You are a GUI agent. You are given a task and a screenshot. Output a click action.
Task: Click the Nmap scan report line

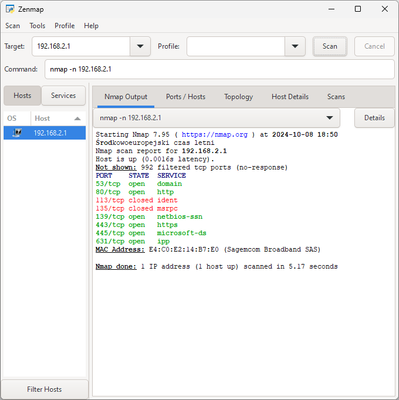tap(161, 151)
